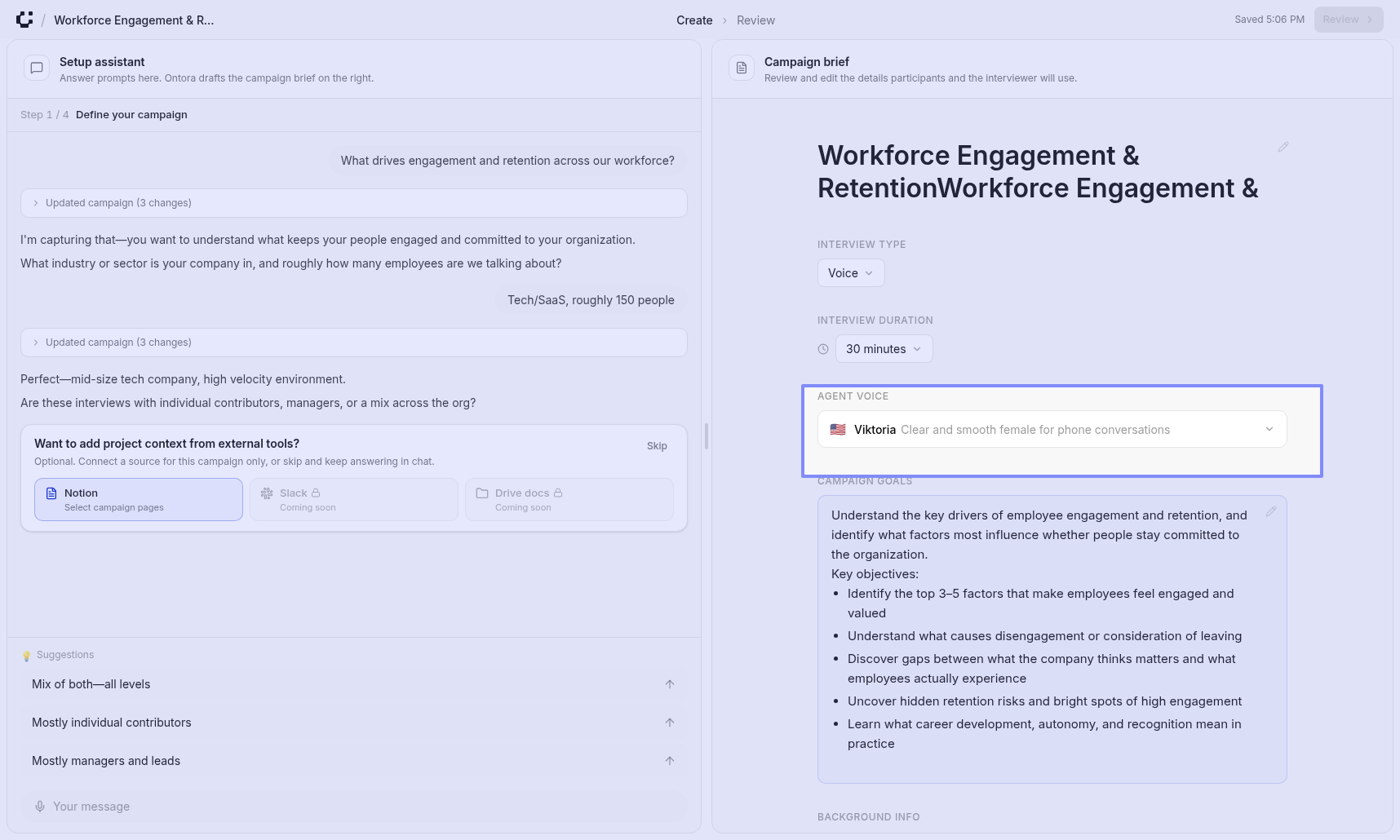Open the 30 minutes duration dropdown
Screen dimensions: 1400x840
tap(883, 349)
